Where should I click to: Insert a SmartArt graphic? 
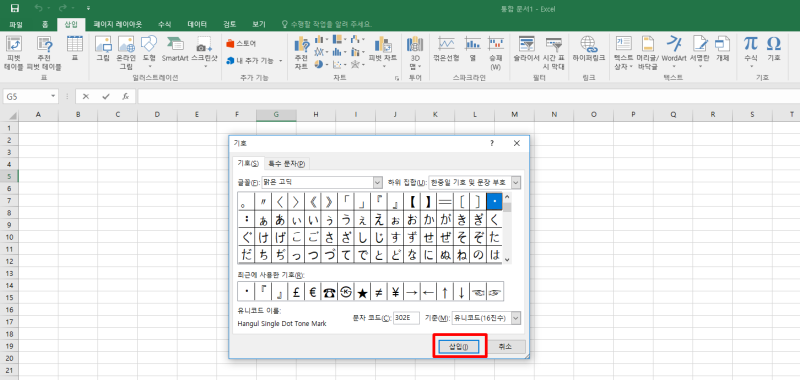[x=176, y=49]
